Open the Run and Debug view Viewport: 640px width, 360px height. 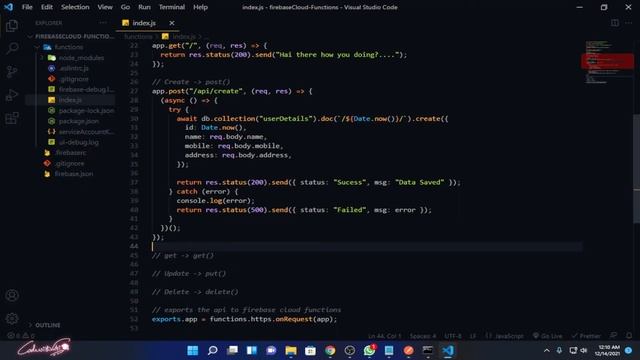[12, 95]
